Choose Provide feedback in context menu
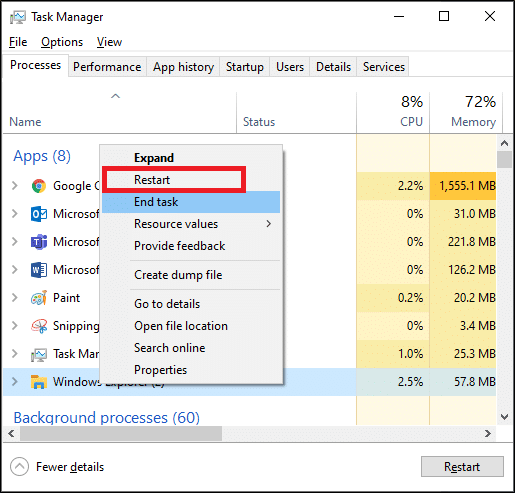 pyautogui.click(x=191, y=246)
